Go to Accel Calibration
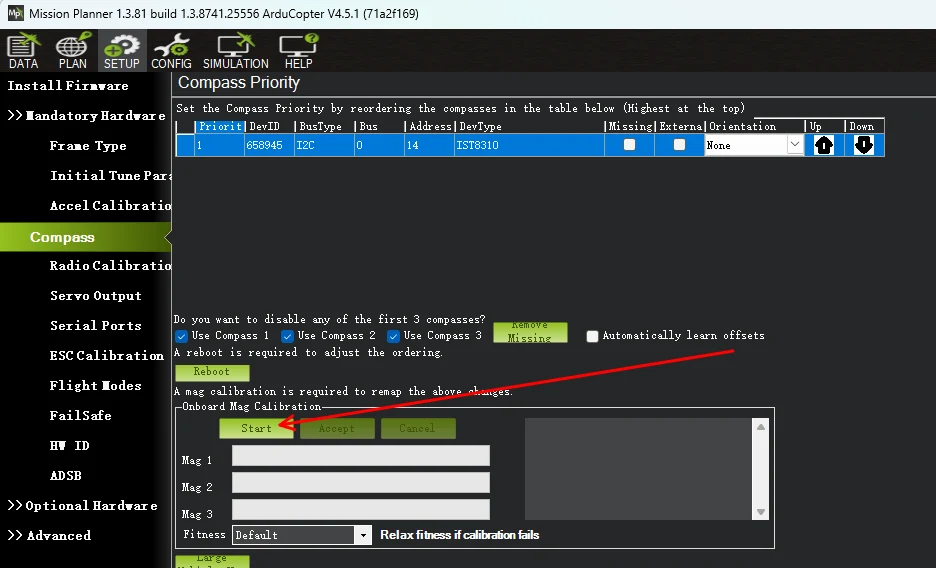936x568 pixels. pyautogui.click(x=110, y=206)
